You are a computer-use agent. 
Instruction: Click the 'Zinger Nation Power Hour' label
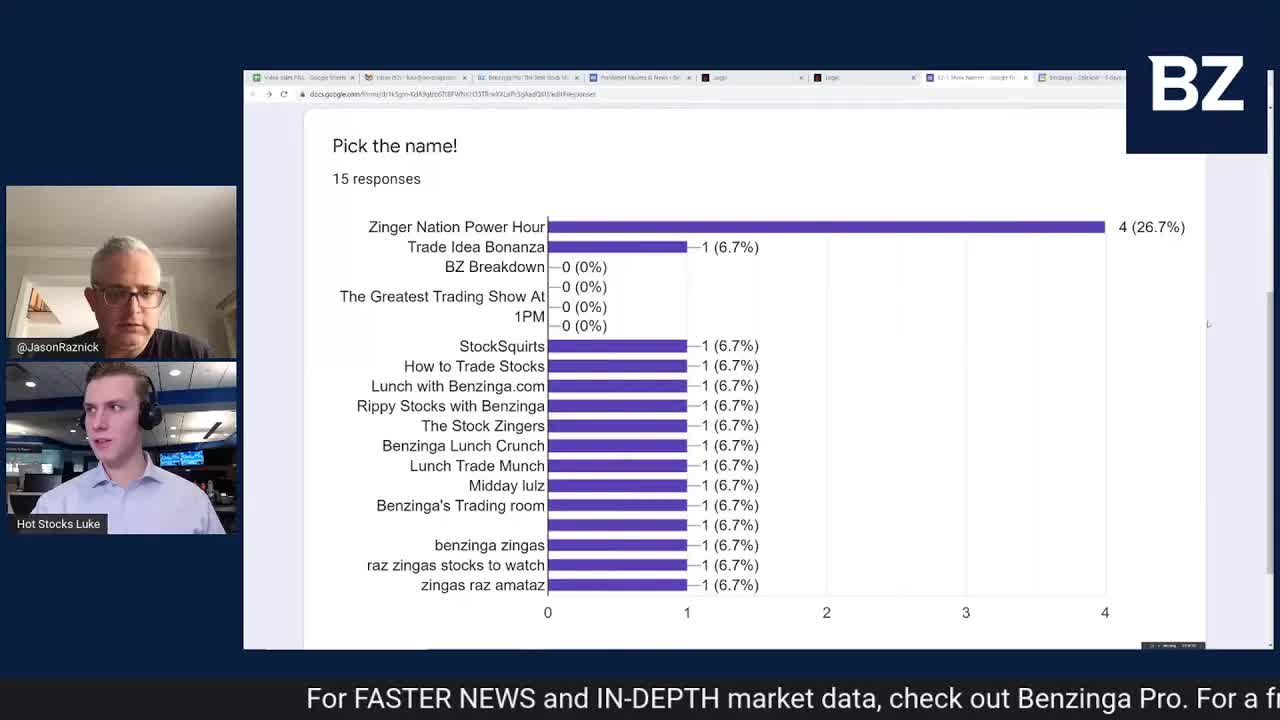point(456,227)
